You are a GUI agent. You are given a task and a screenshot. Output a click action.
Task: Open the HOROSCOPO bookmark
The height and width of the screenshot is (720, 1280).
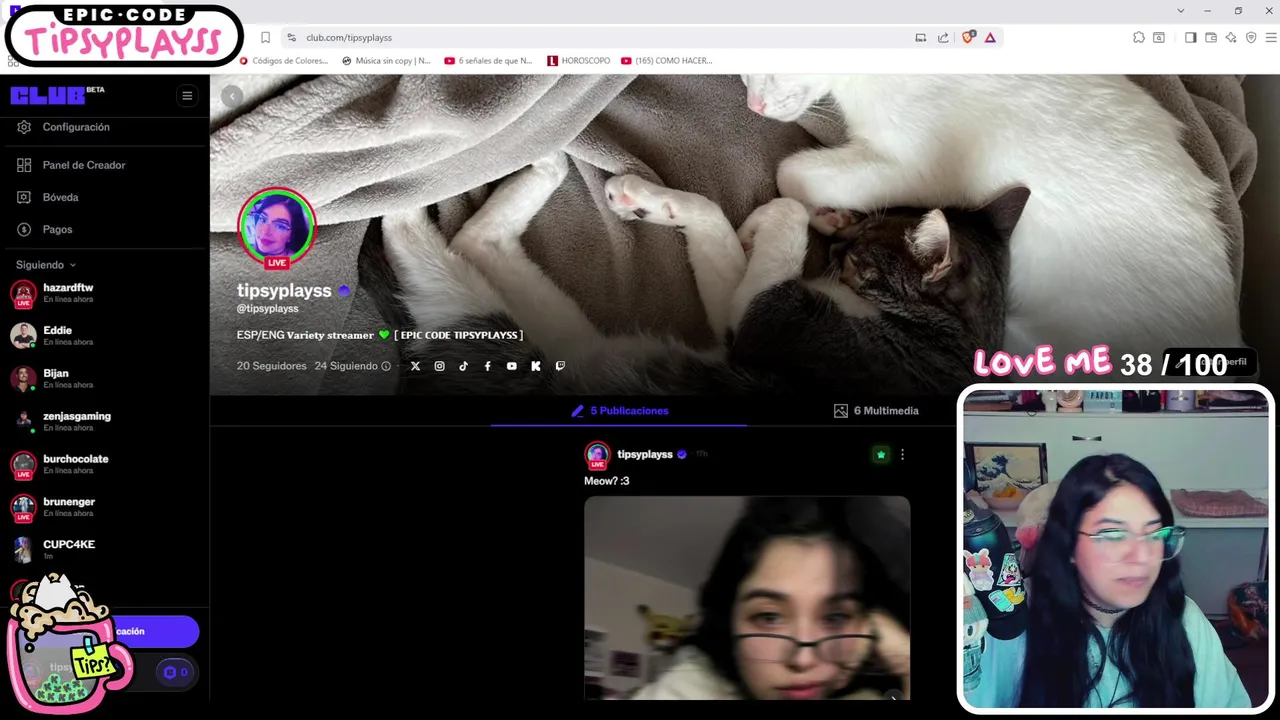click(579, 61)
